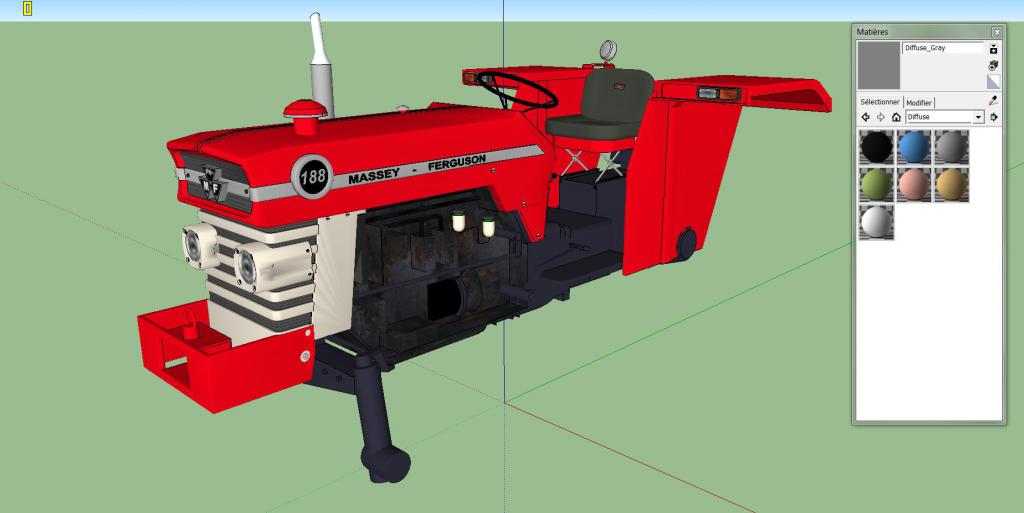Go forward with right arrow in Matières
This screenshot has height=513, width=1024.
coord(880,117)
